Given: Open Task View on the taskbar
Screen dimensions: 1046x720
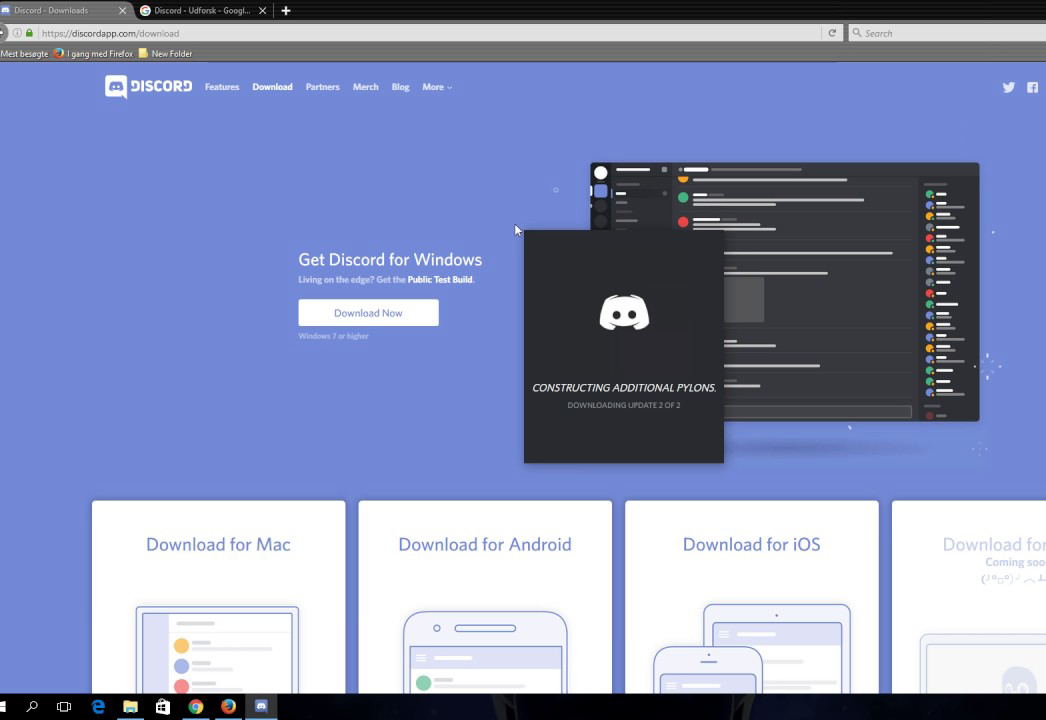Looking at the screenshot, I should 64,706.
